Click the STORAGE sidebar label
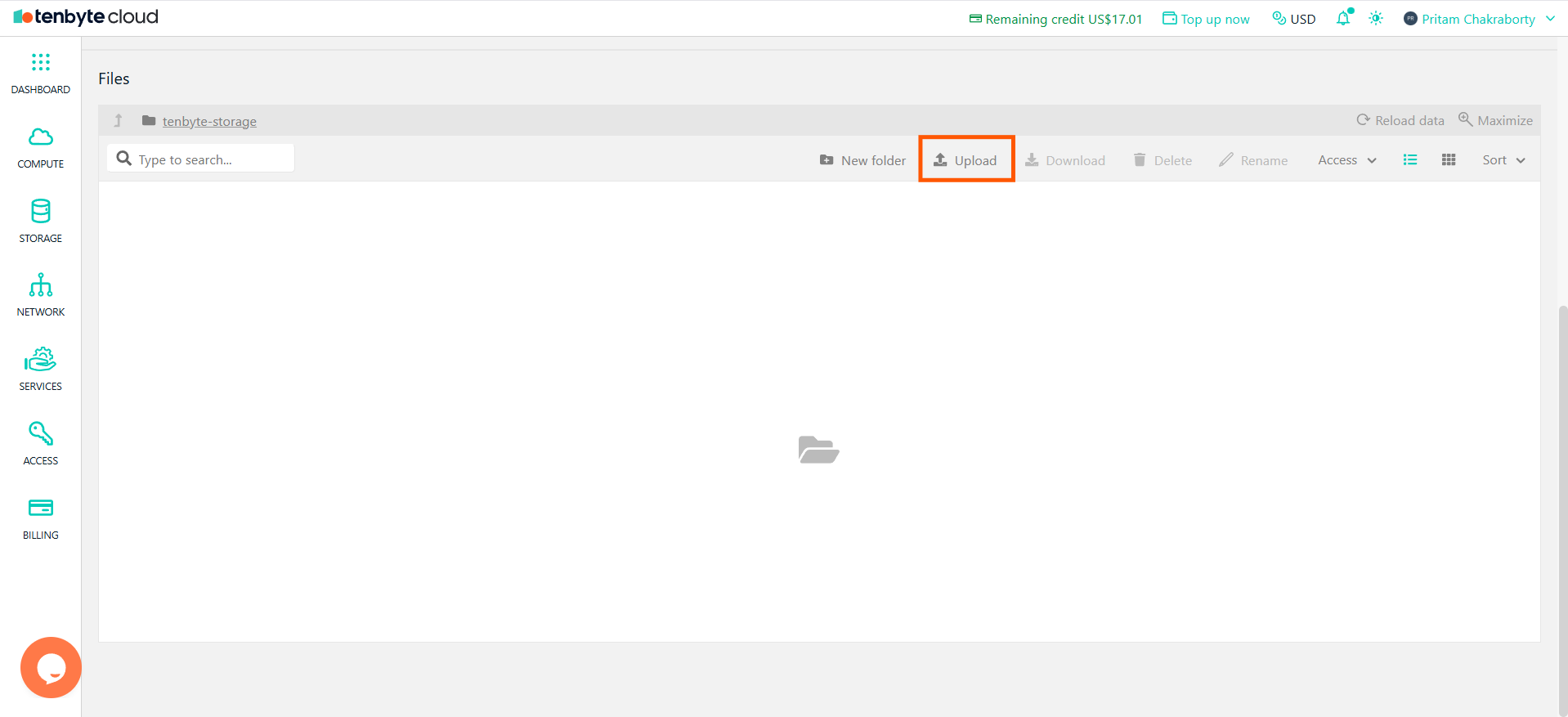Viewport: 1568px width, 717px height. 40,239
